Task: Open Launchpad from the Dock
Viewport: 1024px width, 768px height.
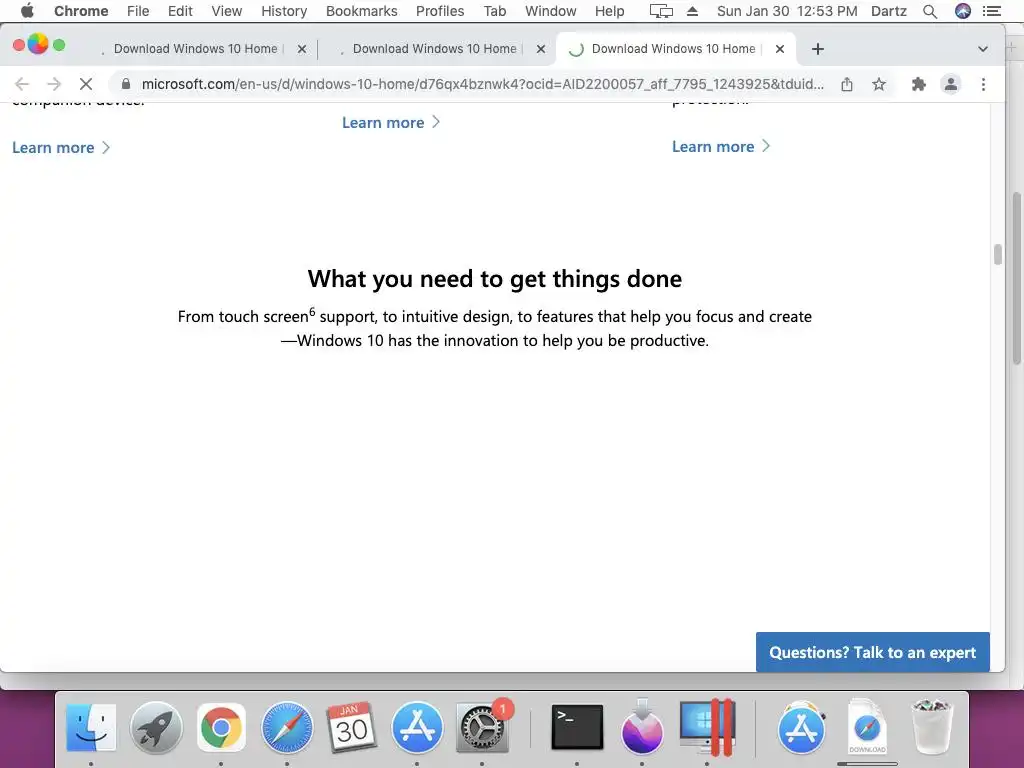Action: click(156, 727)
